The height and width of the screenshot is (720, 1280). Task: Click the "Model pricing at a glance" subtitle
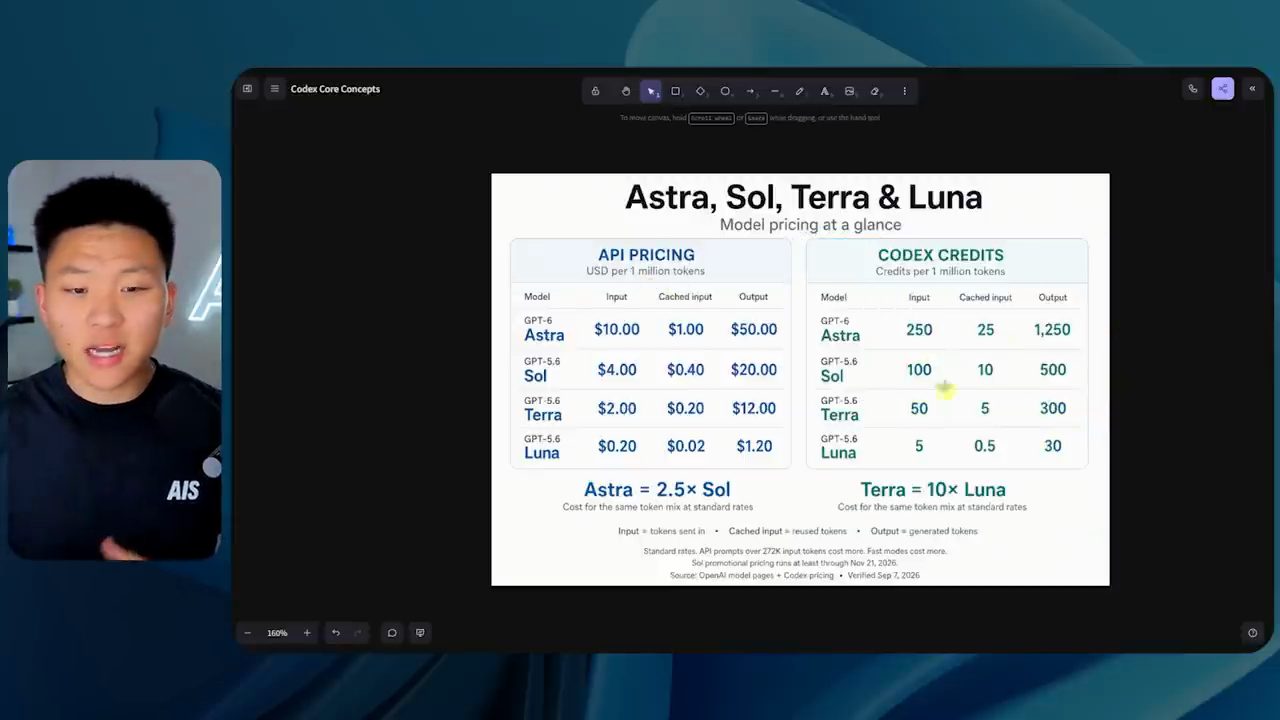point(810,225)
